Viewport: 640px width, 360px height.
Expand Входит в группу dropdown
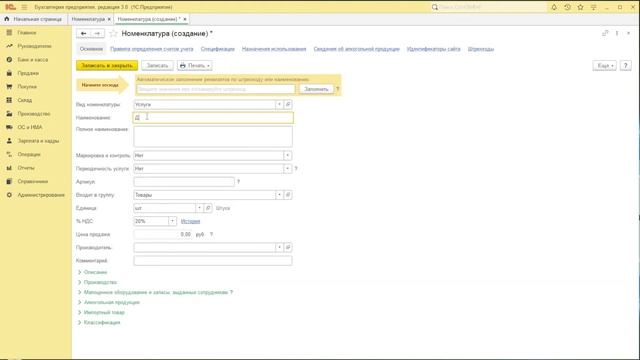pyautogui.click(x=279, y=195)
